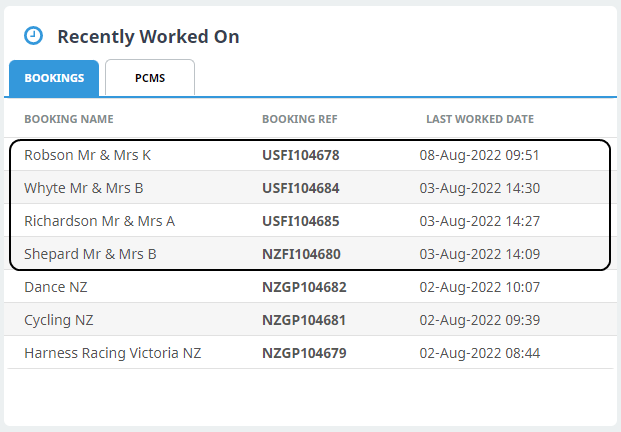Viewport: 621px width, 432px height.
Task: Open the Robson Mr & Mrs K booking
Action: 87,155
